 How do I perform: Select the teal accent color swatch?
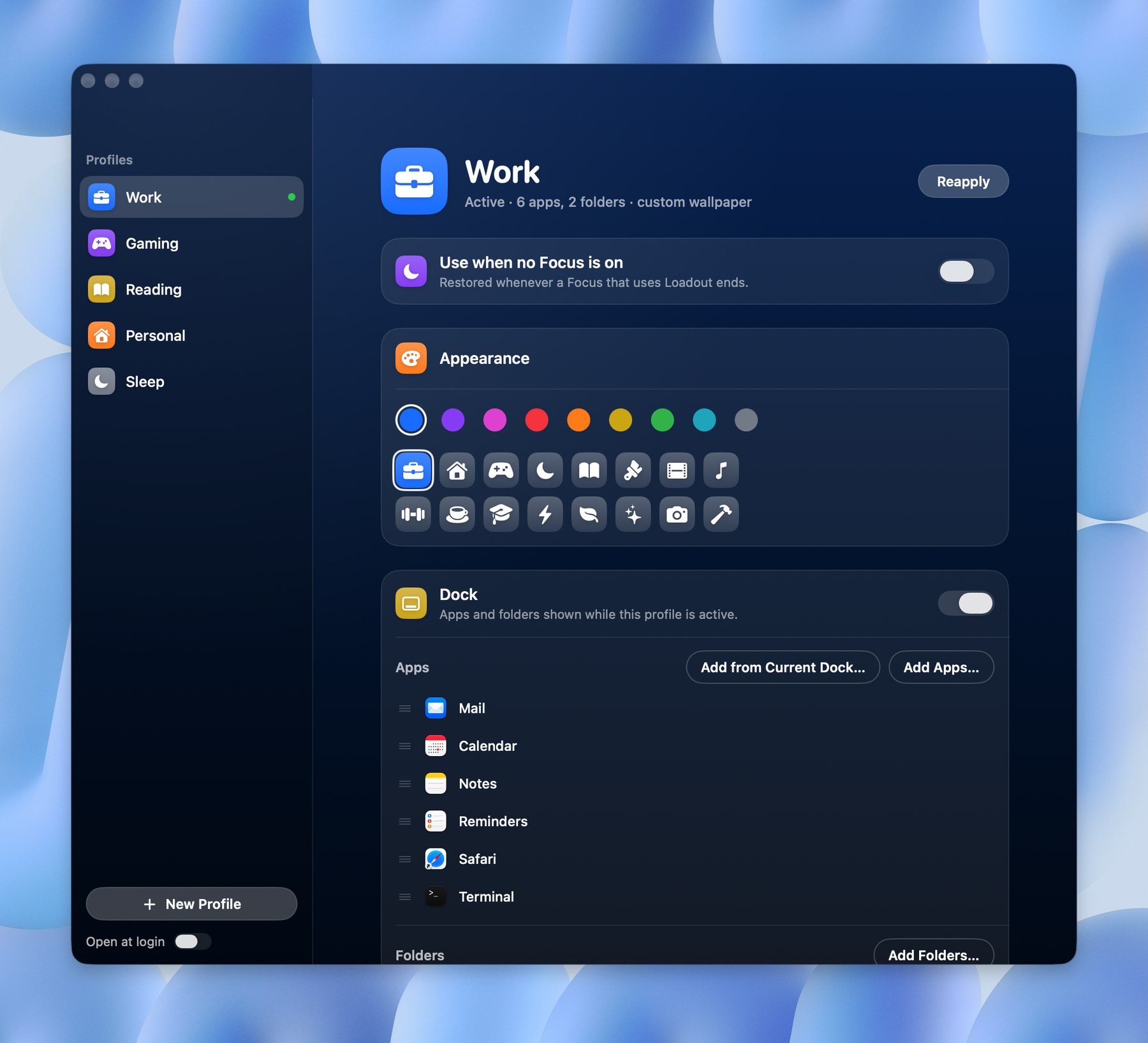pos(704,420)
